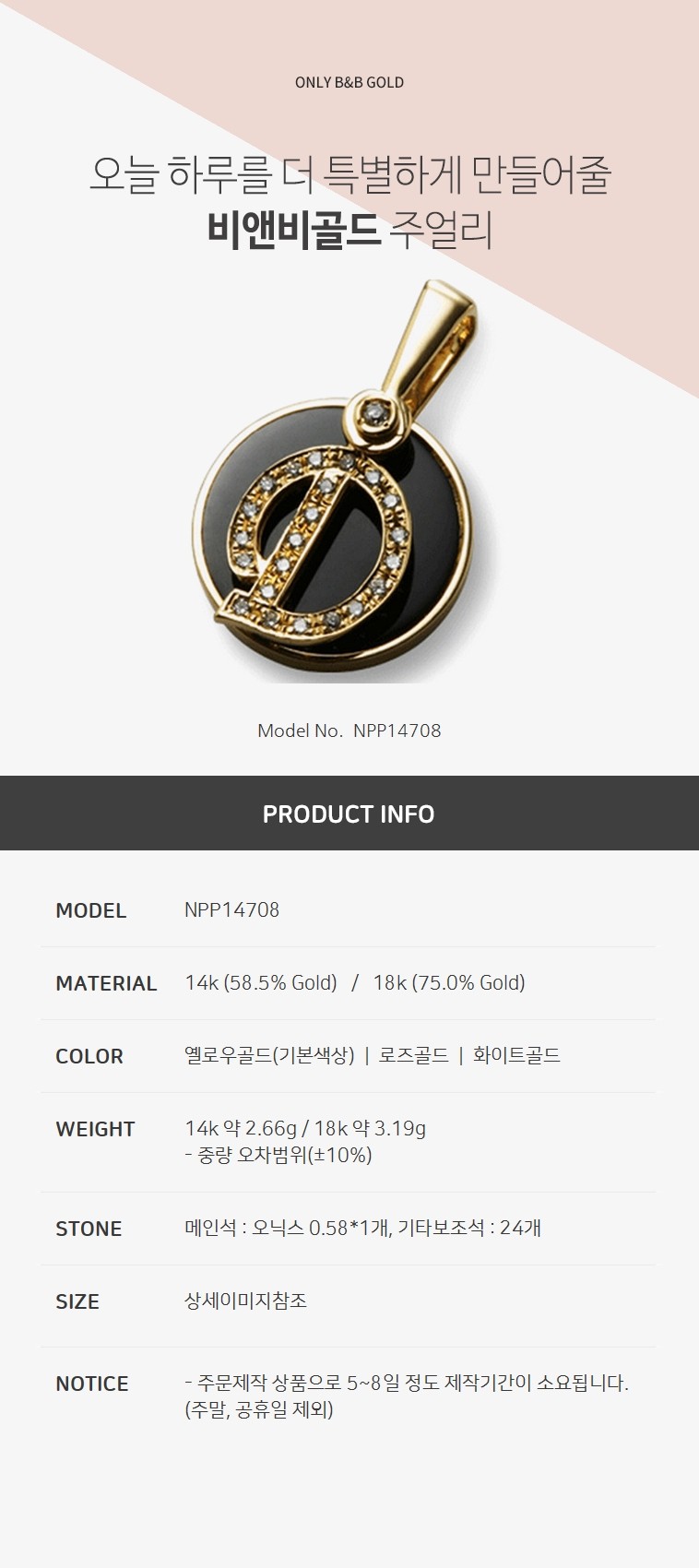Click the STONE description with 오닉스

(362, 1228)
